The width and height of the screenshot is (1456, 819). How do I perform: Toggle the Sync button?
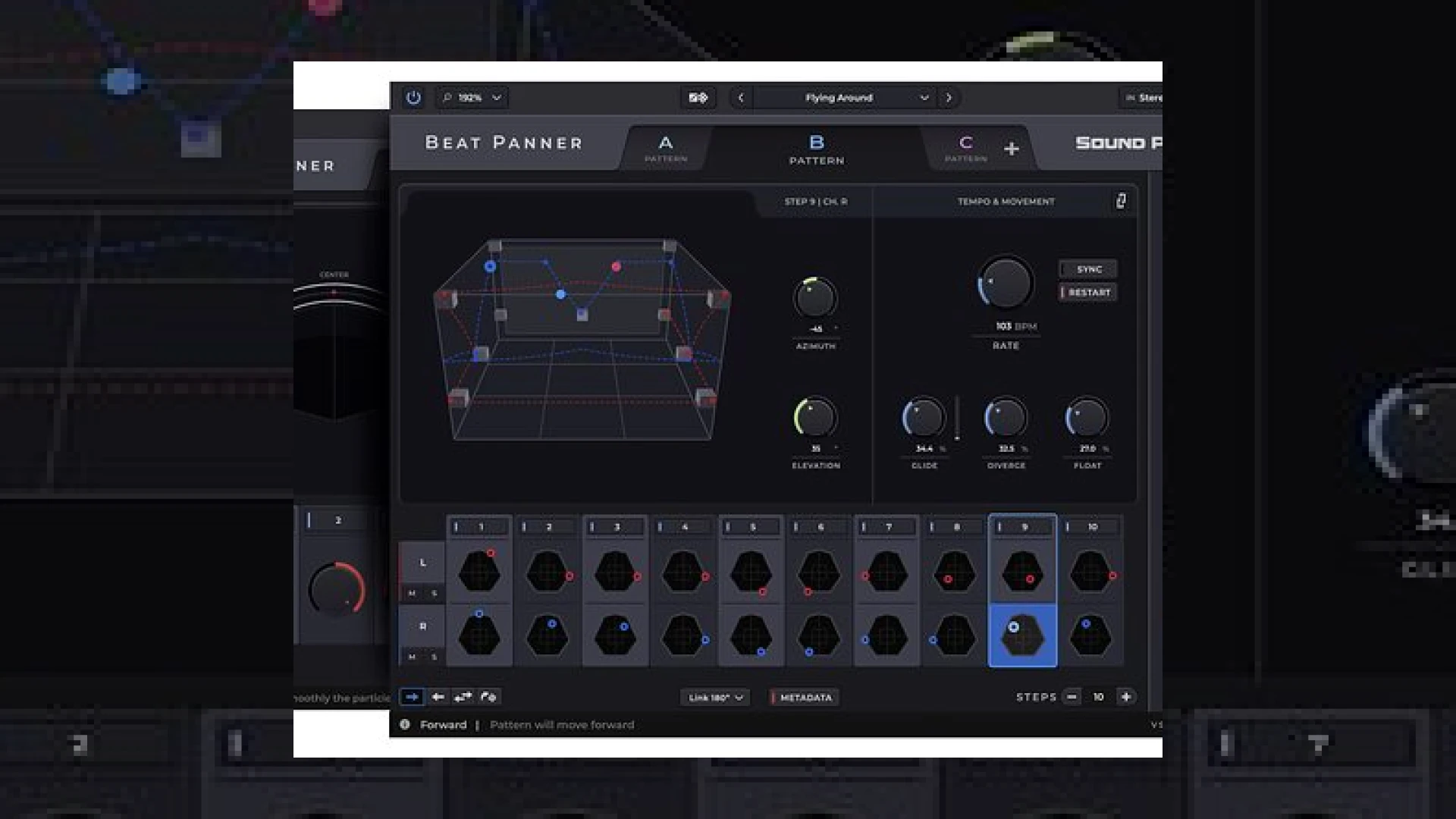(1088, 269)
